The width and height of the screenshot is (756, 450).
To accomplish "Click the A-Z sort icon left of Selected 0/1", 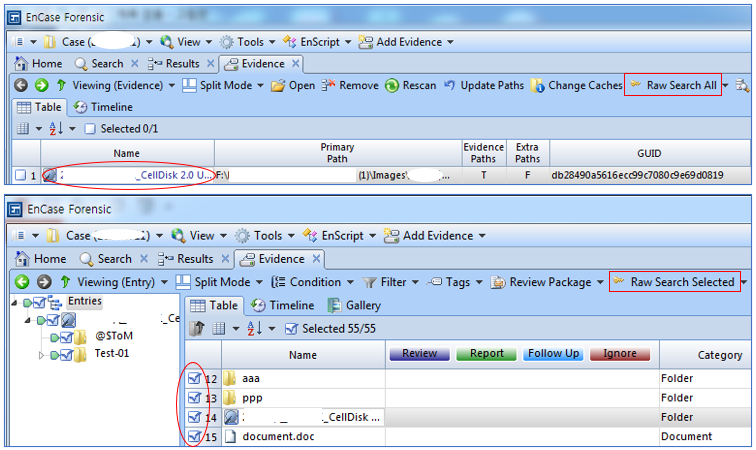I will [x=56, y=129].
